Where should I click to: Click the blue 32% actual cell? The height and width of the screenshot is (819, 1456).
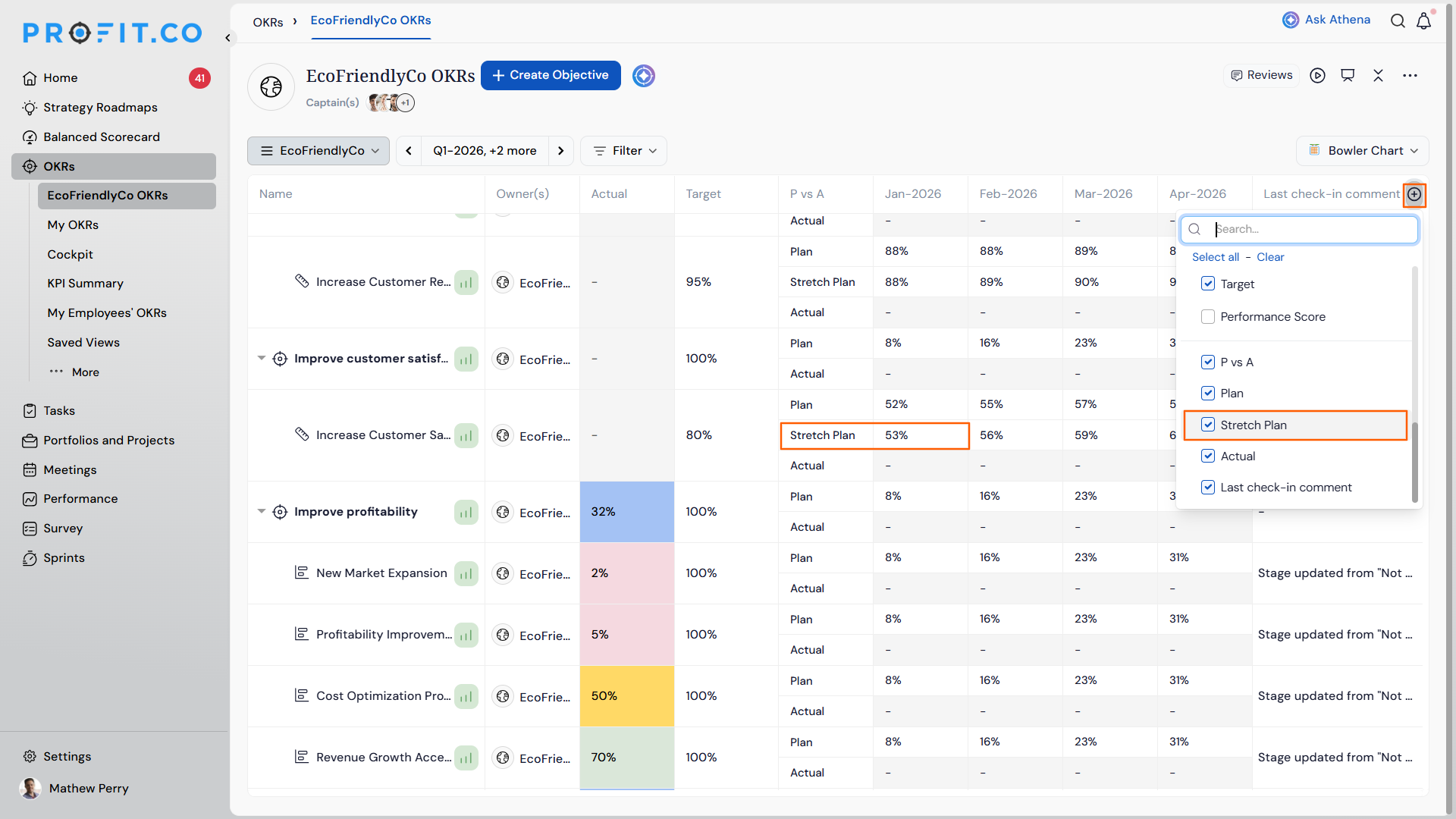click(x=627, y=512)
